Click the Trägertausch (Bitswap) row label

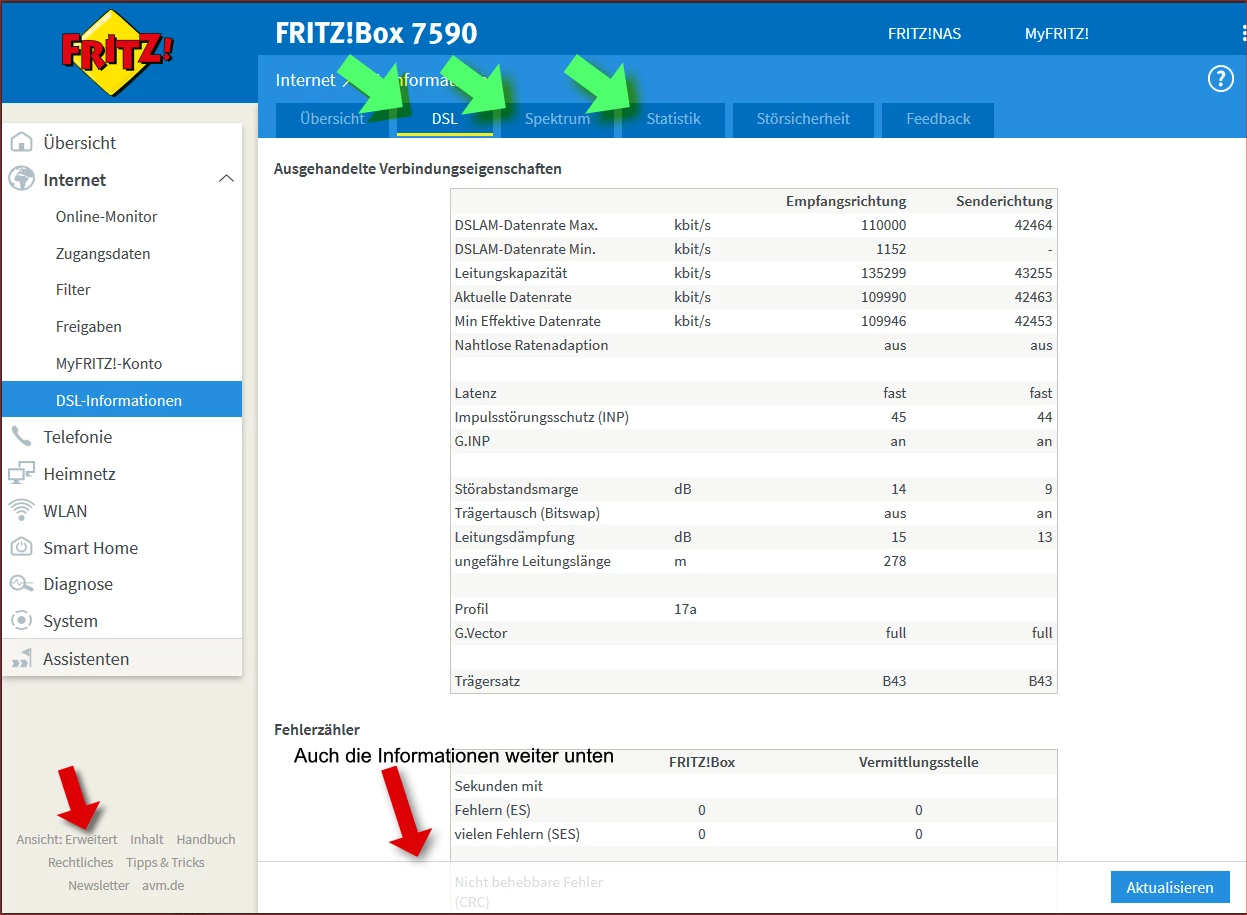click(x=527, y=513)
